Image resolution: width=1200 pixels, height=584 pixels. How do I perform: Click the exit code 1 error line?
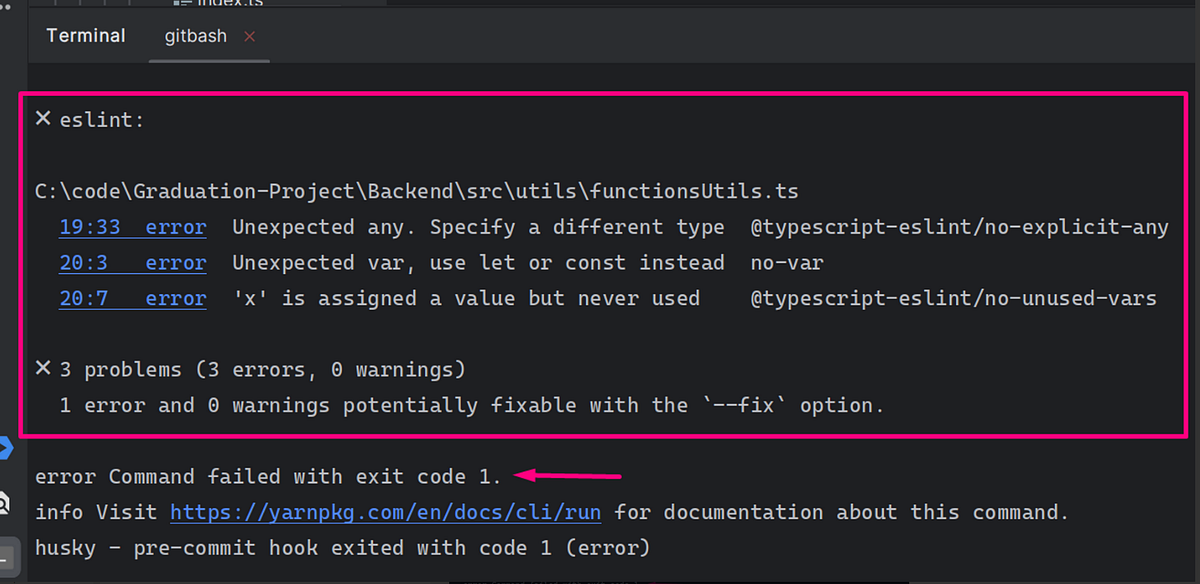(x=265, y=476)
